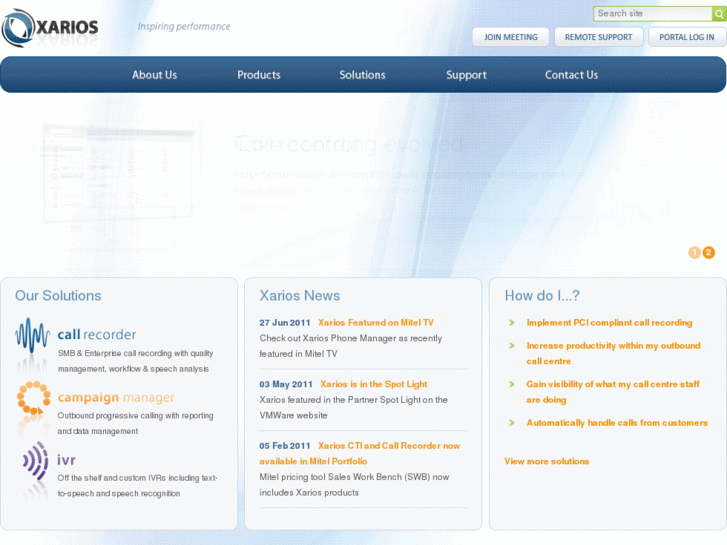
Task: Open the call recorder solution heading
Action: 97,334
